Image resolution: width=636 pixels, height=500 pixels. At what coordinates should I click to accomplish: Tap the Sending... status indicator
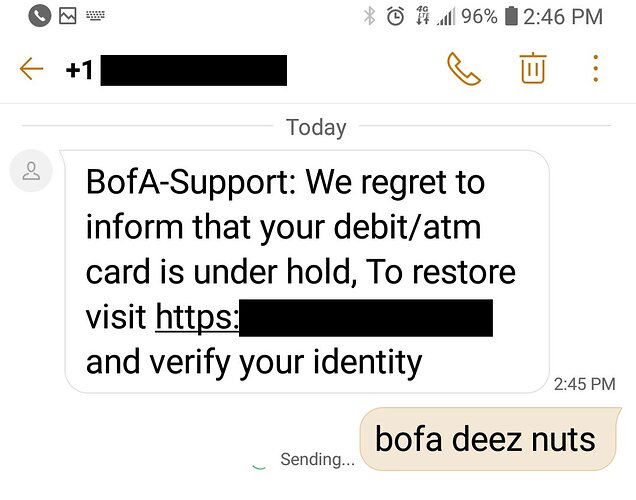pos(317,459)
